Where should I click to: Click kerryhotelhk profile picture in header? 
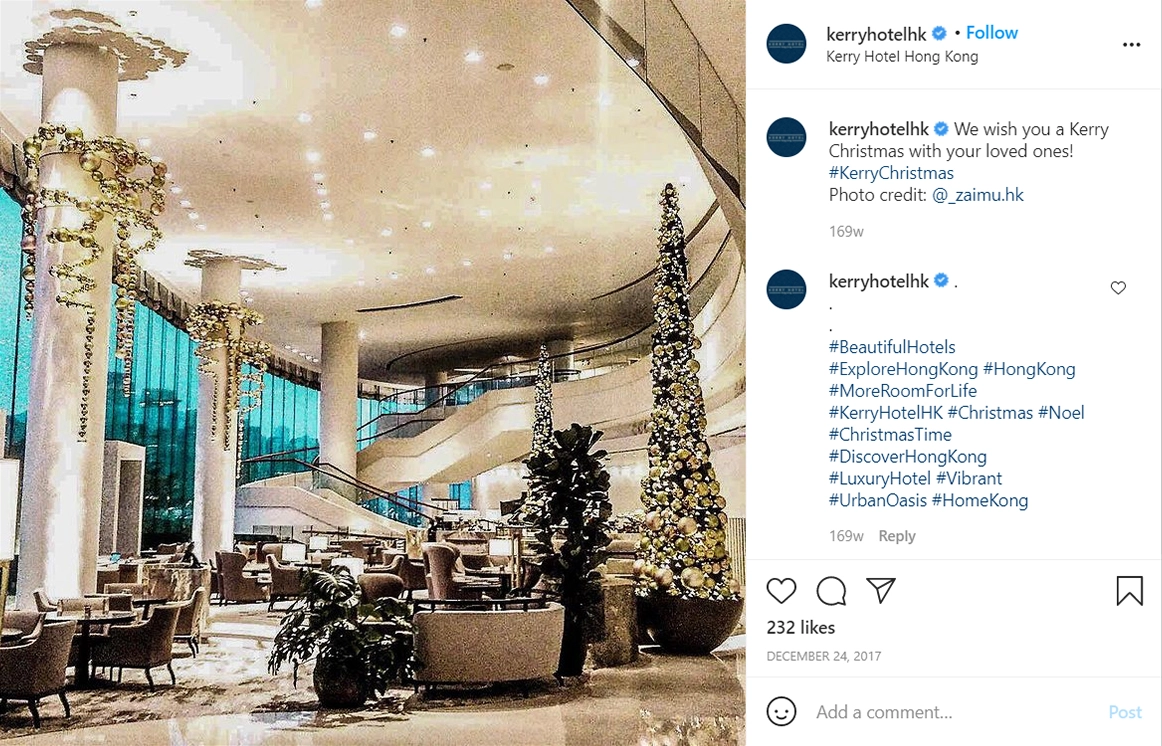(786, 44)
